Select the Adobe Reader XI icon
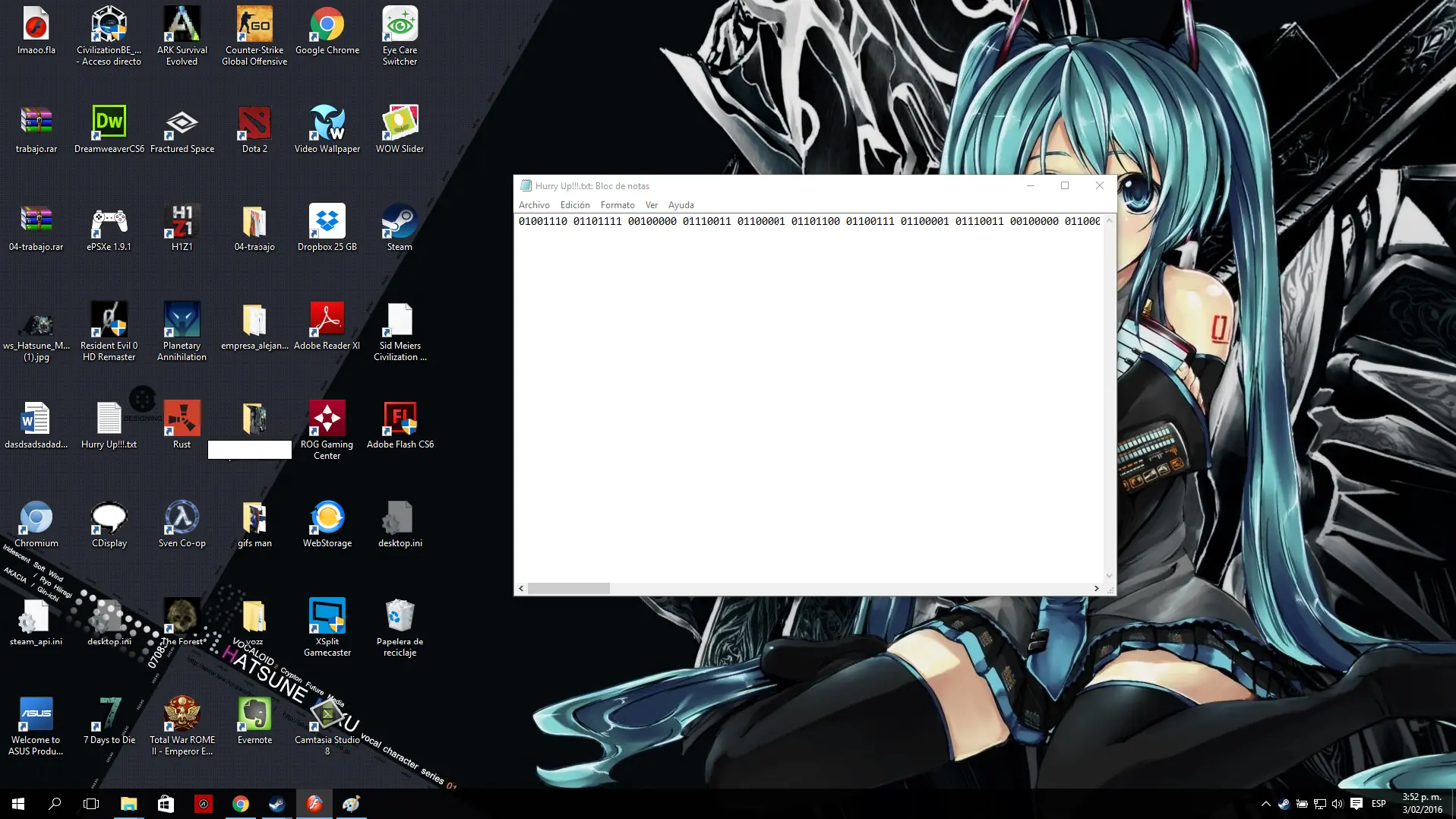1456x819 pixels. (327, 327)
